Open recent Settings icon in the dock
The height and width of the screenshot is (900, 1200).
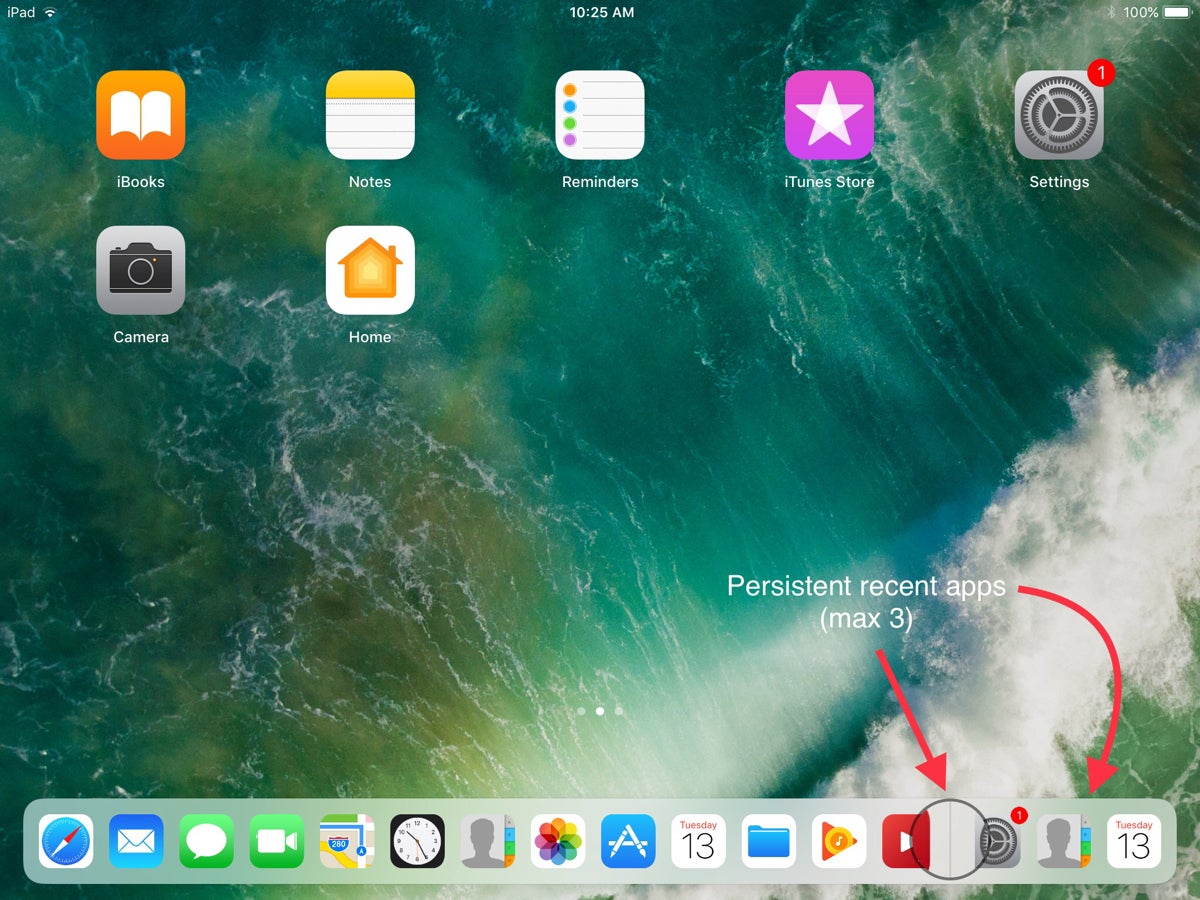pos(999,841)
